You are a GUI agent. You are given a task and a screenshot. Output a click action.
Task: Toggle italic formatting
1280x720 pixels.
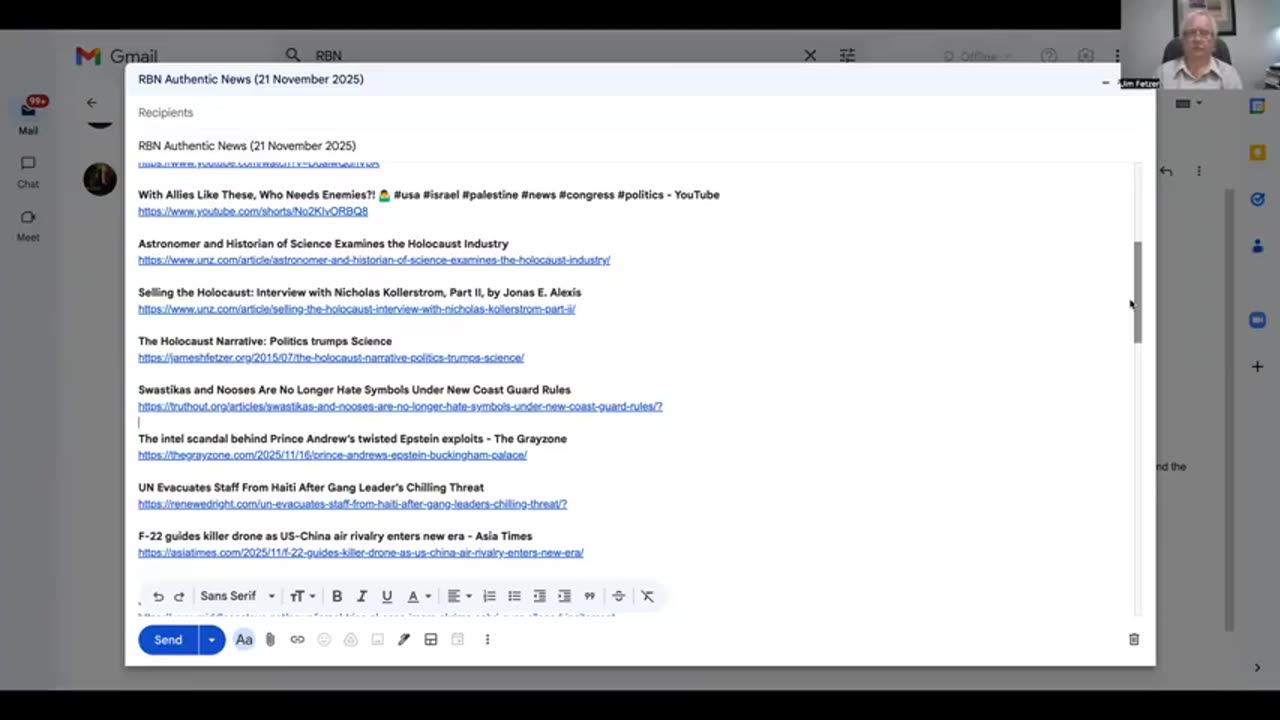pyautogui.click(x=362, y=596)
